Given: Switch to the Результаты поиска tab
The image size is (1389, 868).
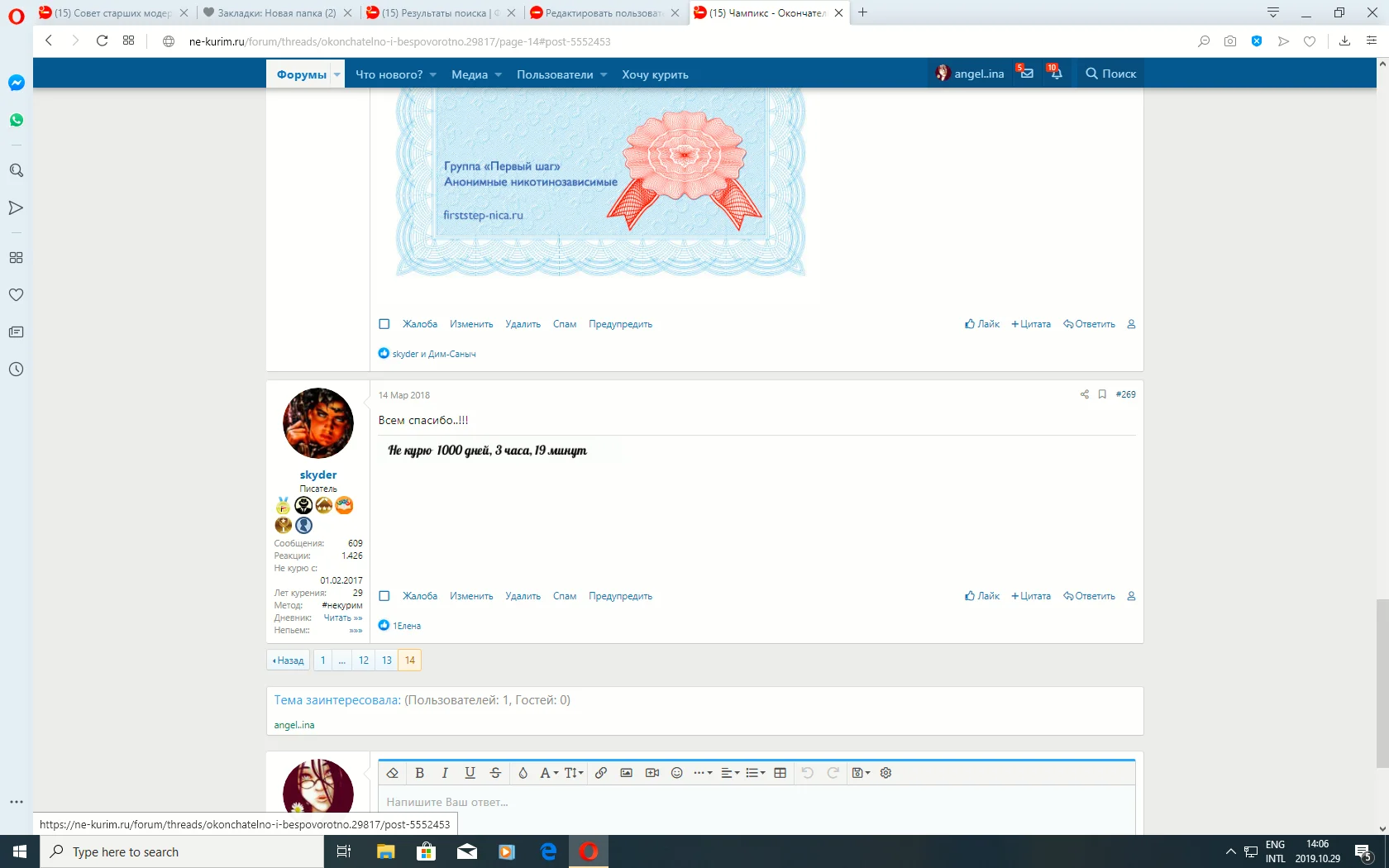Looking at the screenshot, I should click(442, 12).
